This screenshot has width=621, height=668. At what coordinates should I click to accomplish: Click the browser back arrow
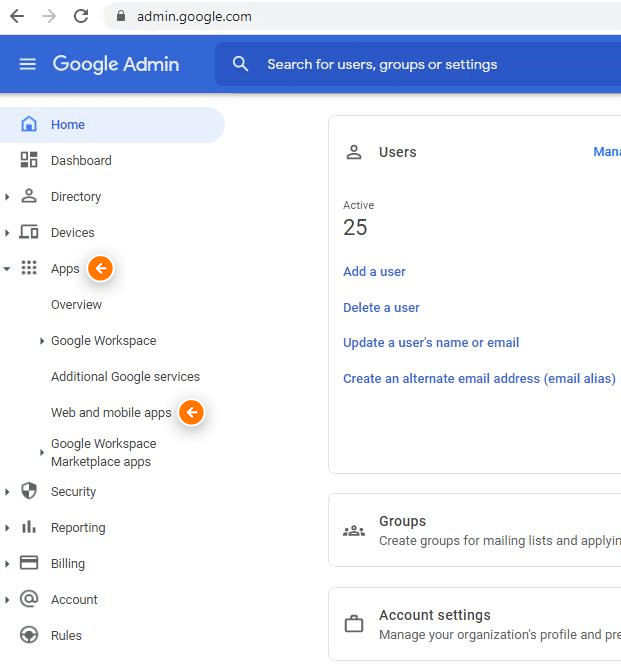(17, 16)
